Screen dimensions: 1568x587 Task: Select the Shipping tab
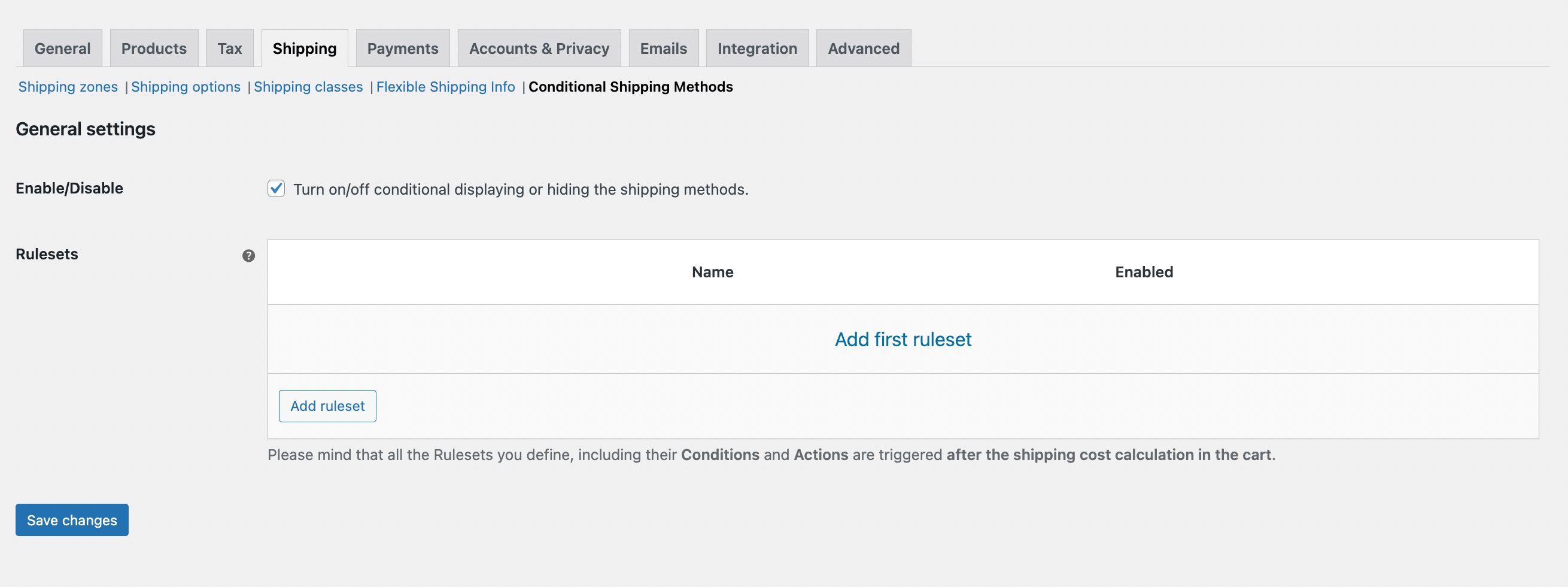[304, 48]
